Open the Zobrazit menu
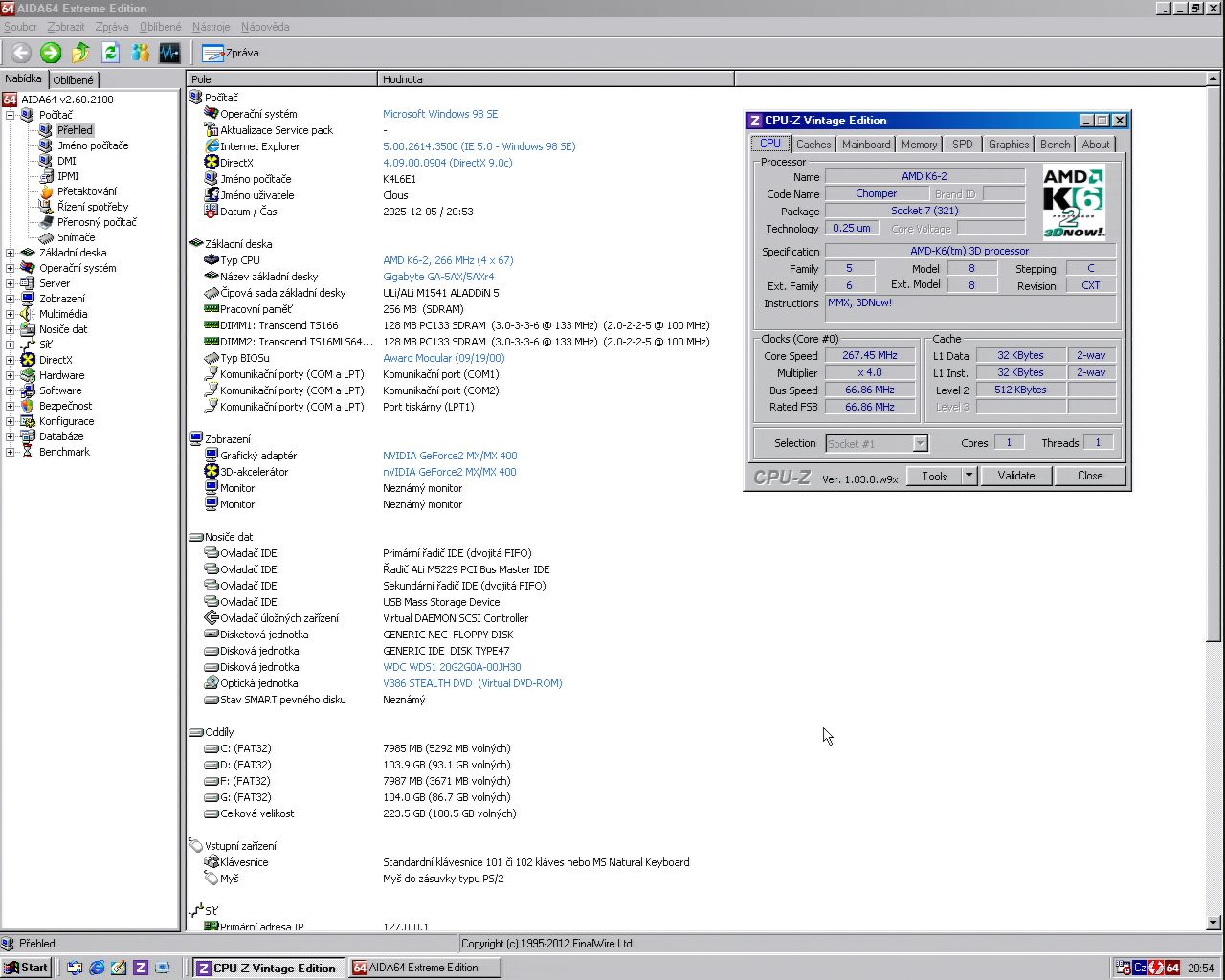The width and height of the screenshot is (1225, 980). [x=66, y=27]
